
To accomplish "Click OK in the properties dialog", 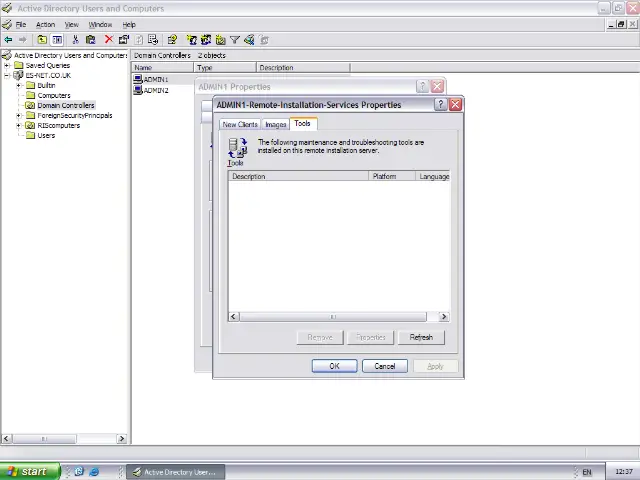I will pyautogui.click(x=334, y=366).
